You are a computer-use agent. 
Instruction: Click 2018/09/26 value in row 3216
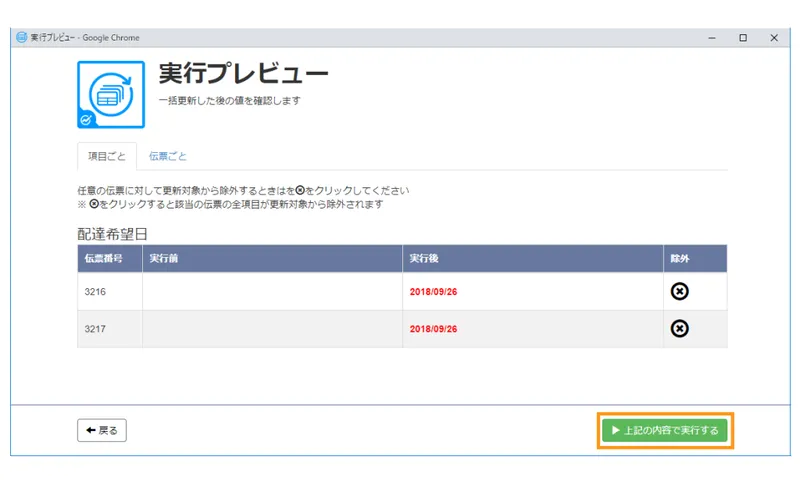pyautogui.click(x=433, y=292)
